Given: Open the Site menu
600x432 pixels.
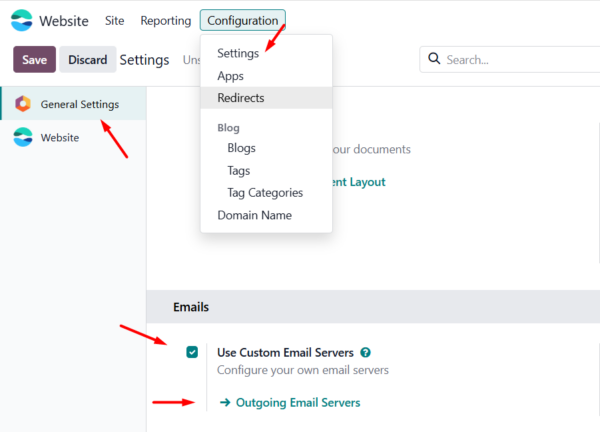Looking at the screenshot, I should pyautogui.click(x=114, y=20).
